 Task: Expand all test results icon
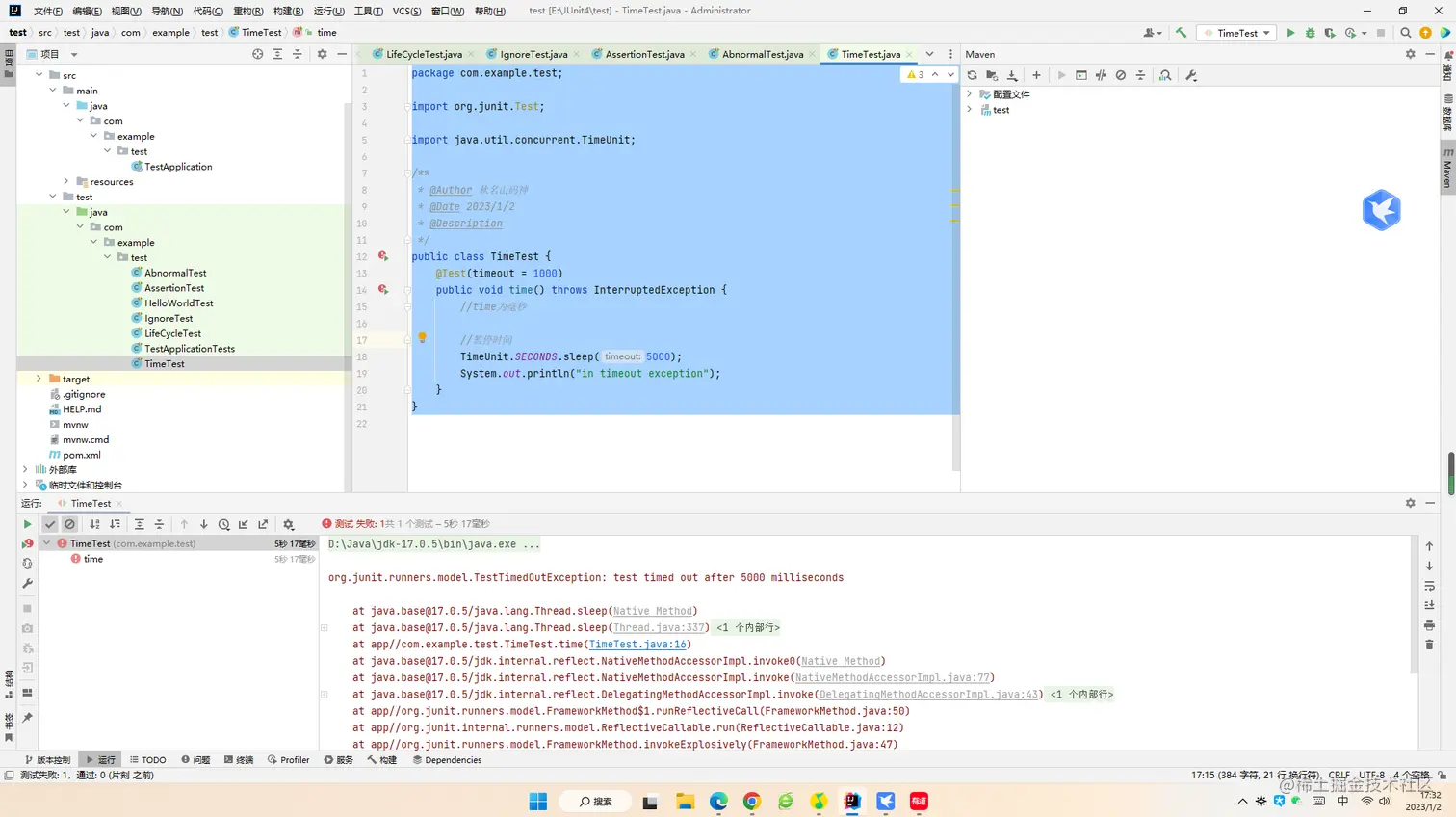tap(139, 524)
